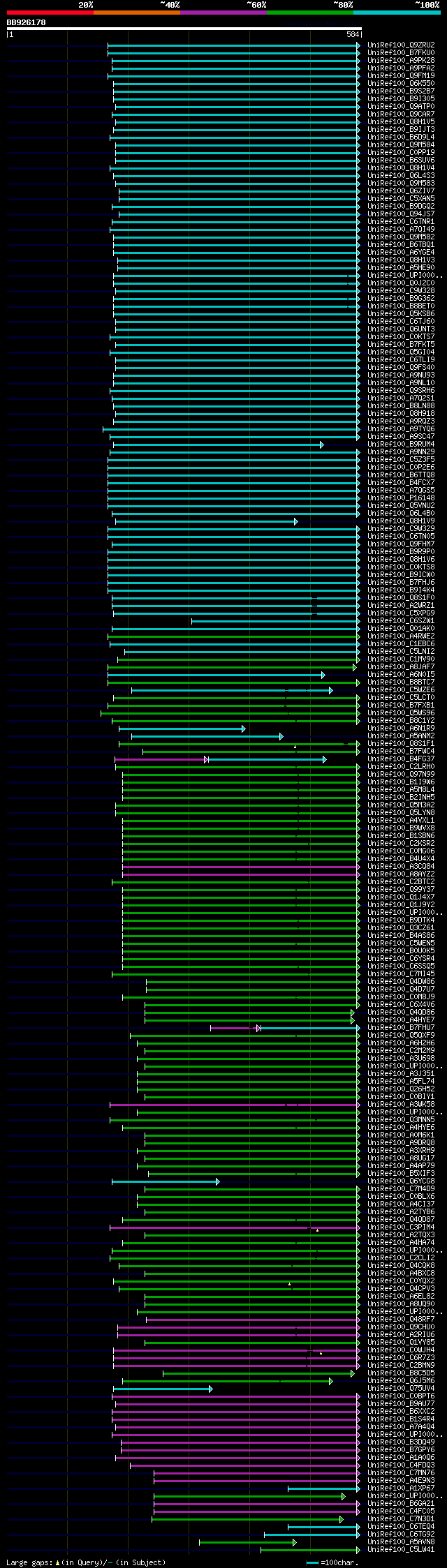Image resolution: width=447 pixels, height=1568 pixels.
Task: Open hit UniRef100_Q9ZRU2
Action: pyautogui.click(x=401, y=45)
